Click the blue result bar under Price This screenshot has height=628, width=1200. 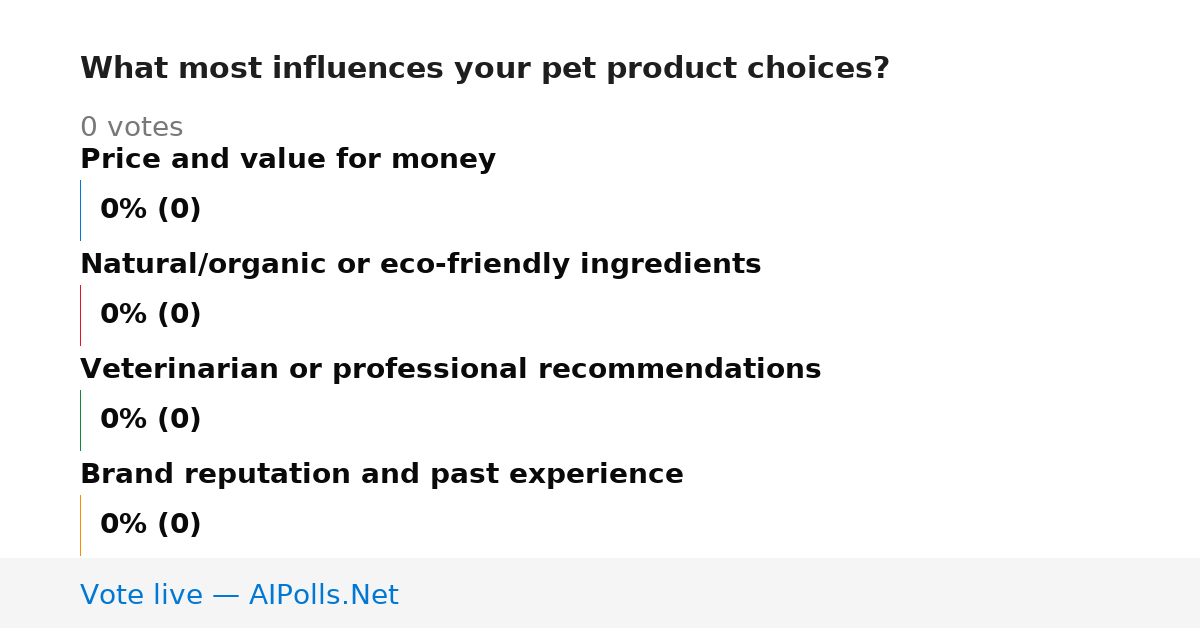click(x=80, y=210)
